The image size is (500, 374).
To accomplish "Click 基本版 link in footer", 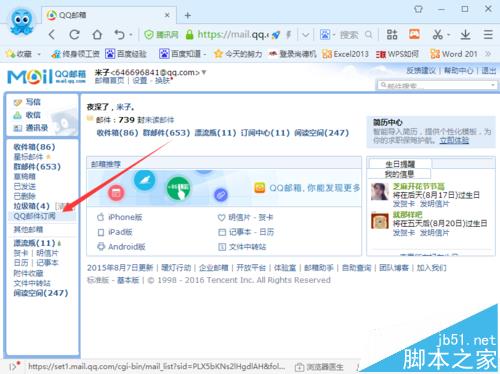I will click(x=128, y=280).
